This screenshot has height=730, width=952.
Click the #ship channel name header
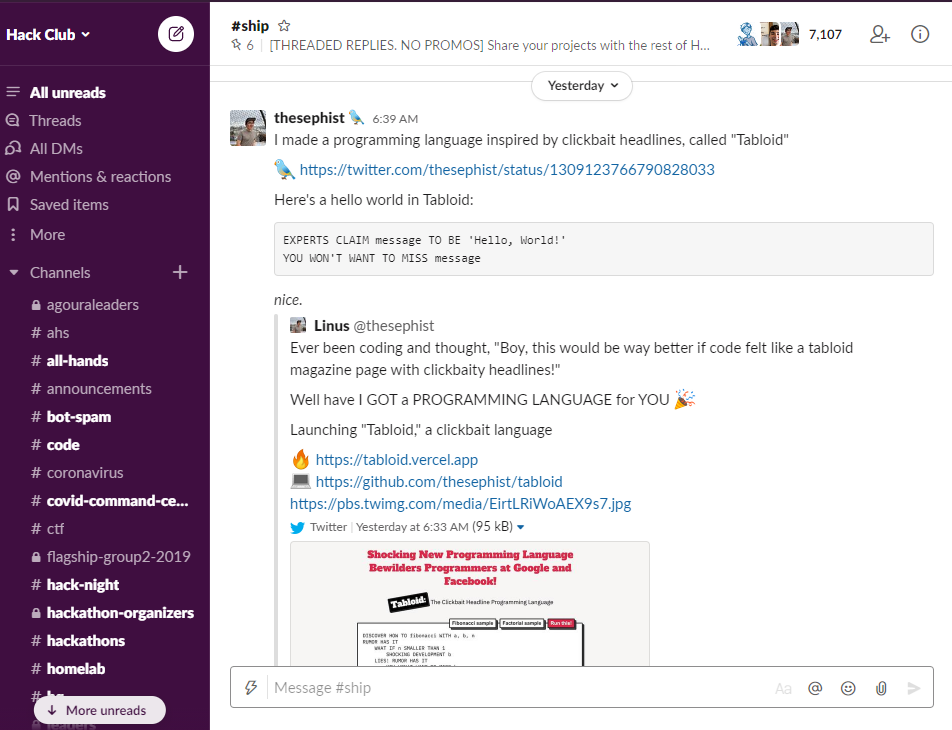pos(250,26)
